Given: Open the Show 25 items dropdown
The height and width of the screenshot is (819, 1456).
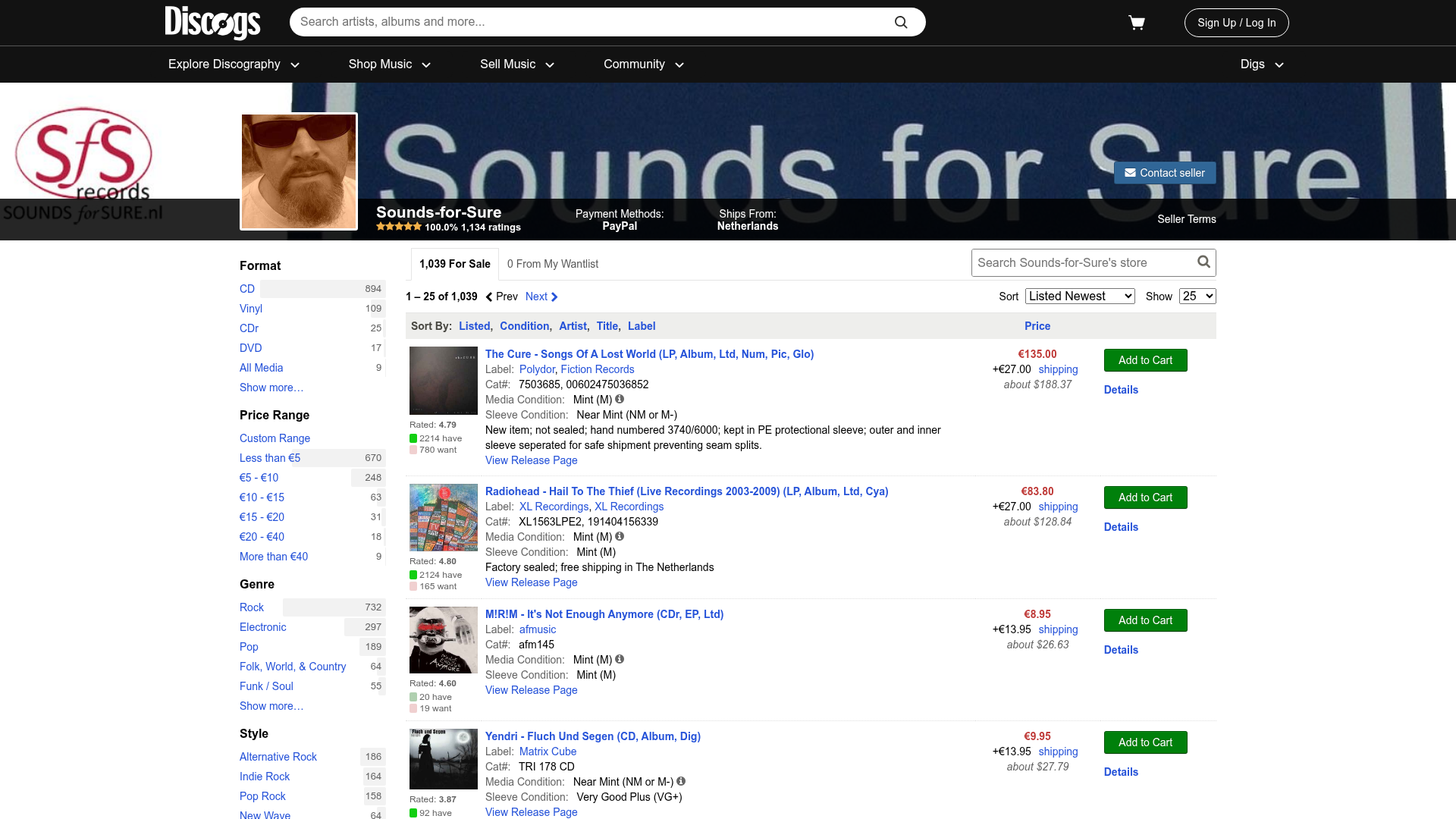Looking at the screenshot, I should click(1197, 297).
